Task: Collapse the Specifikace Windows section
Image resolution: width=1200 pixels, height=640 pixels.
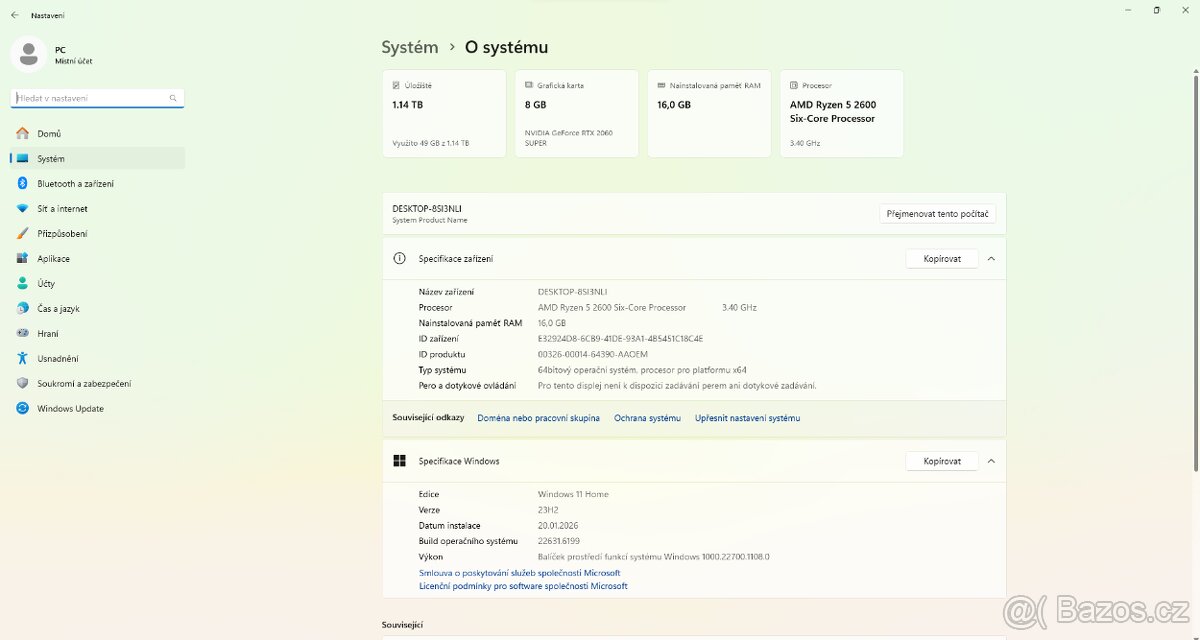Action: click(991, 461)
